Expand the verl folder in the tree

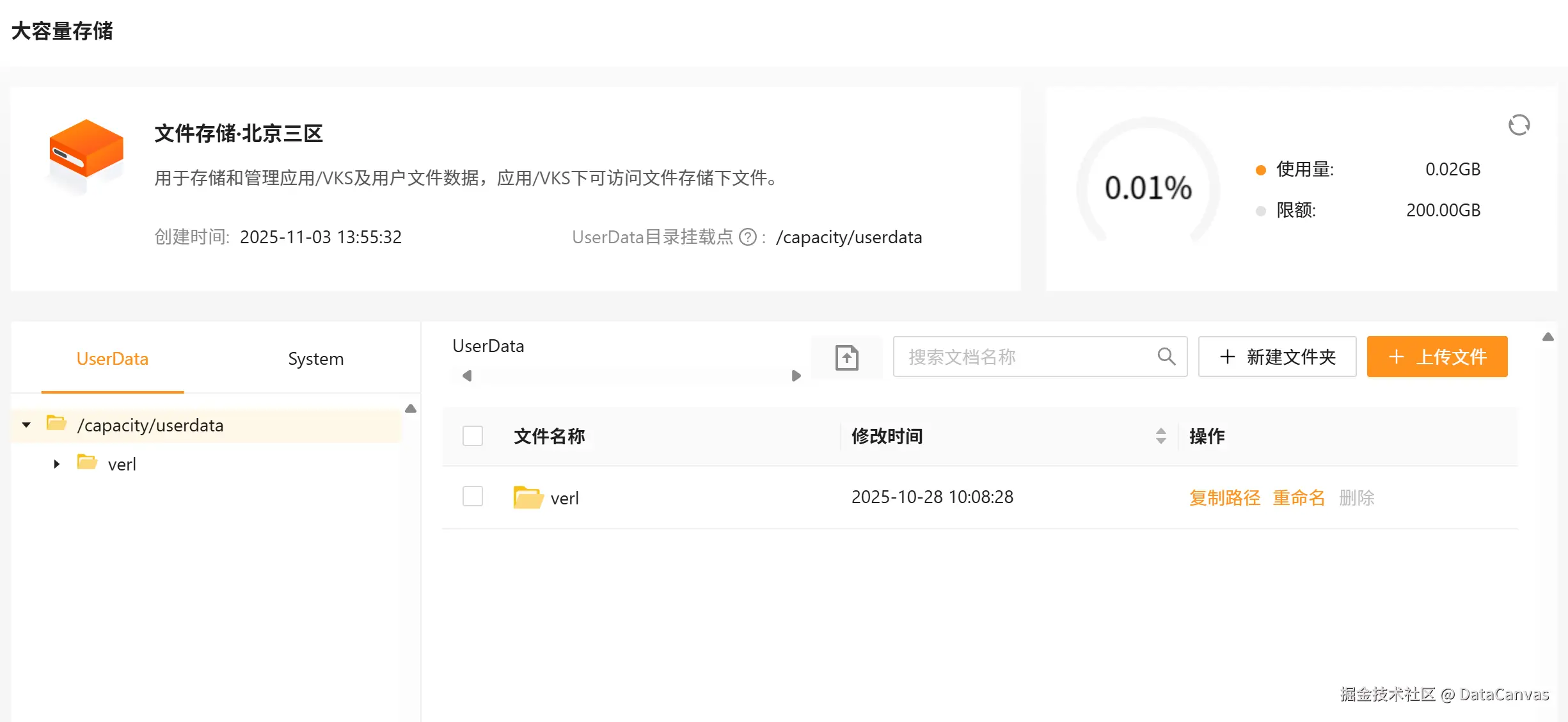click(x=56, y=464)
